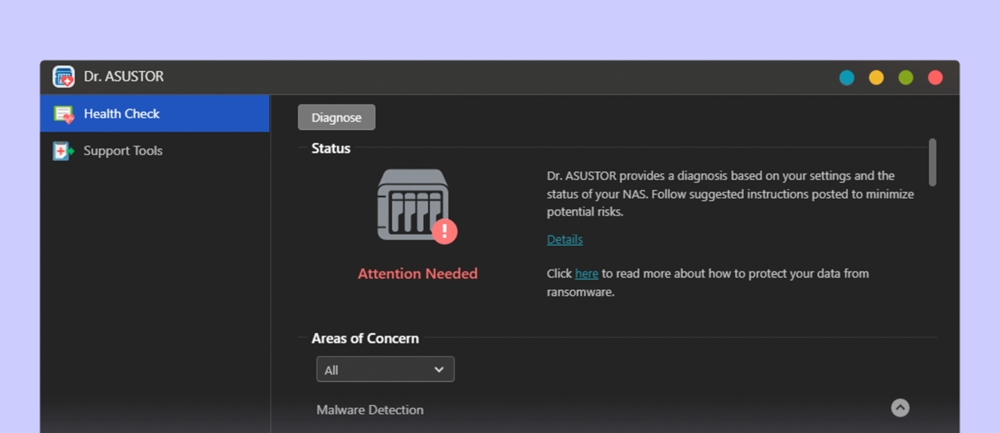Collapse the Malware Detection section

click(900, 408)
